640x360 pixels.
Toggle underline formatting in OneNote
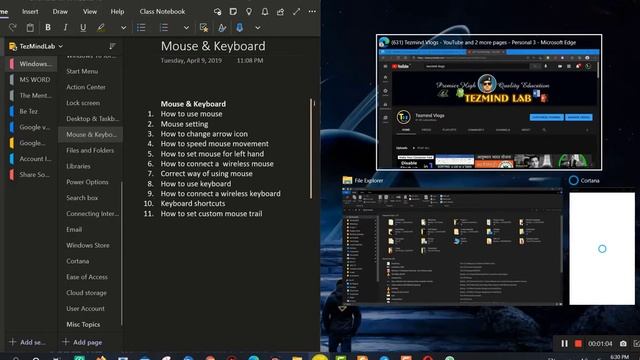[83, 27]
